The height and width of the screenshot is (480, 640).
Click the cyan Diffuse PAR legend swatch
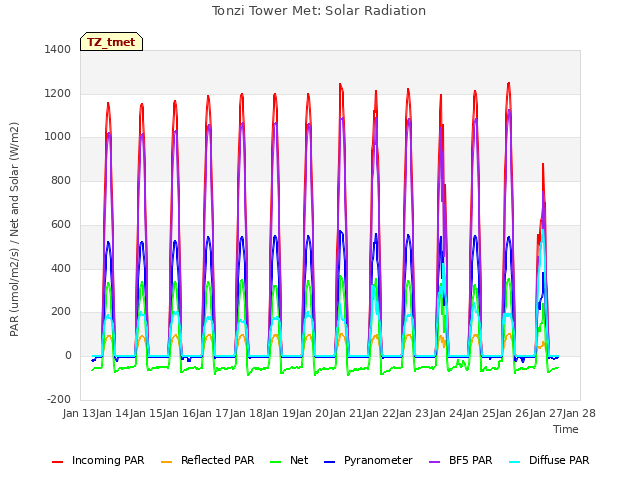(x=515, y=462)
